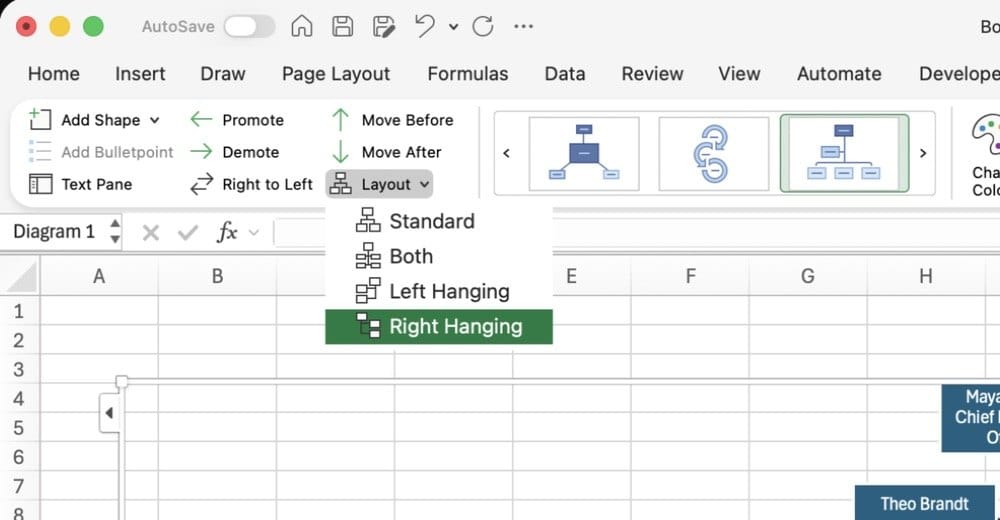Expand the fx function dropdown arrow

coord(254,232)
